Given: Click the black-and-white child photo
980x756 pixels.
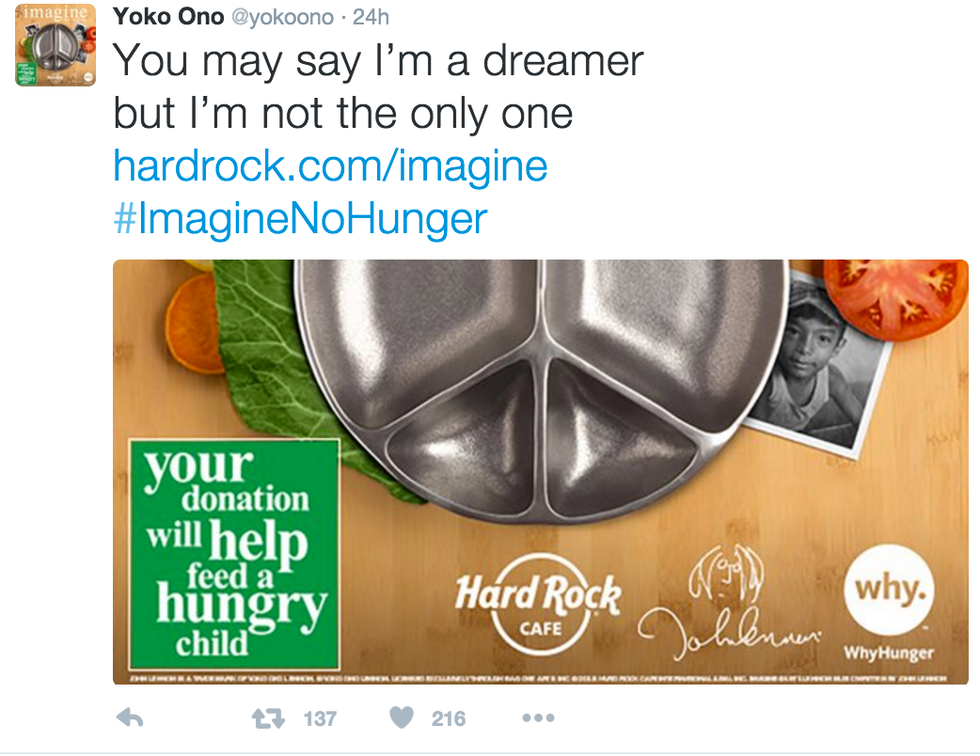Looking at the screenshot, I should pos(820,364).
